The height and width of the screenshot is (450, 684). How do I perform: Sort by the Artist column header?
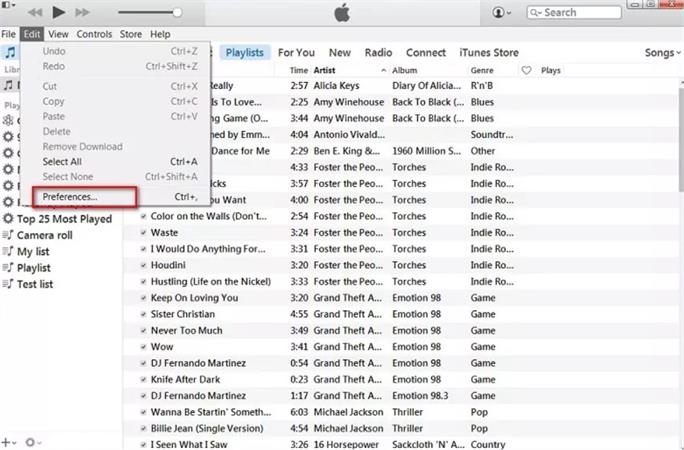[x=325, y=70]
